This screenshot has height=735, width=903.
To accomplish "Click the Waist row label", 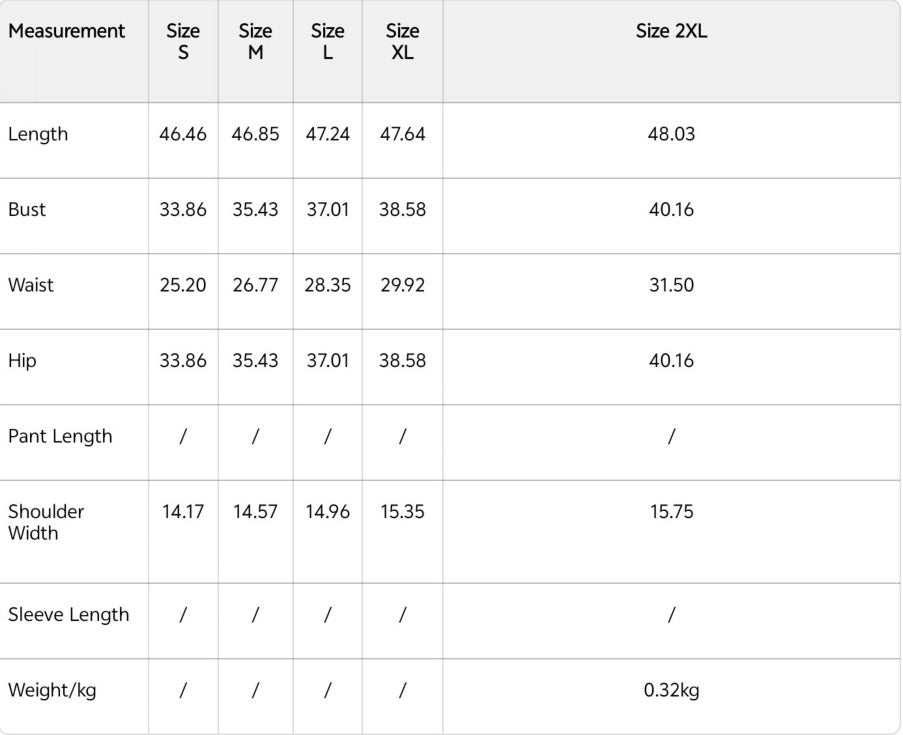I will point(31,285).
